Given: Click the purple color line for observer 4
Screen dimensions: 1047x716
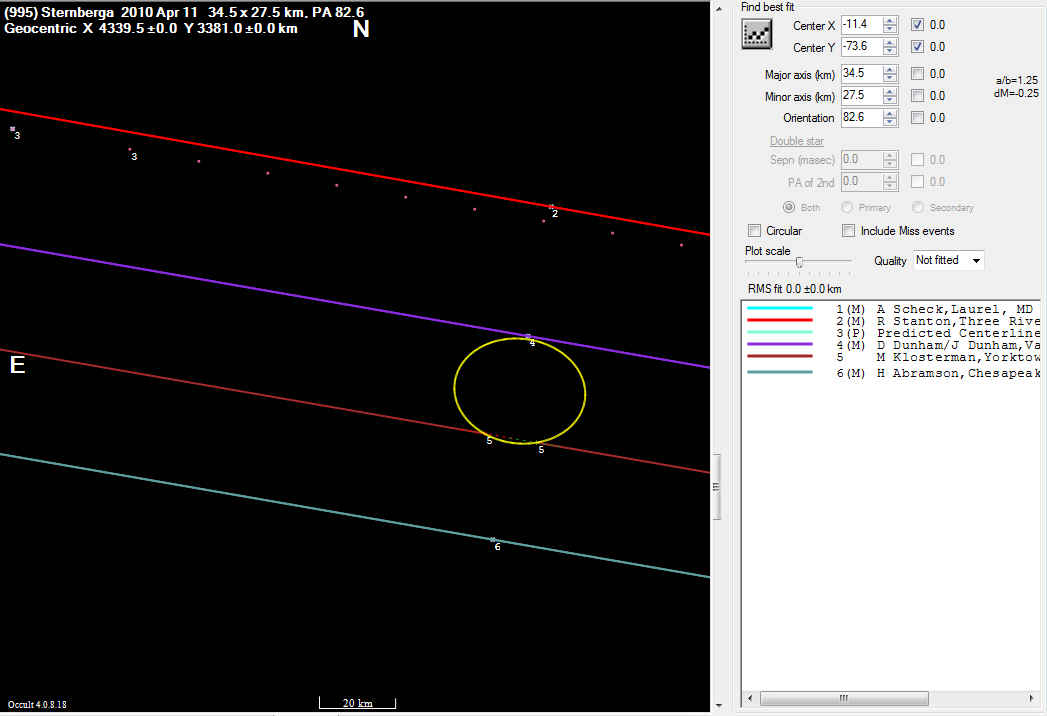Looking at the screenshot, I should click(x=779, y=344).
